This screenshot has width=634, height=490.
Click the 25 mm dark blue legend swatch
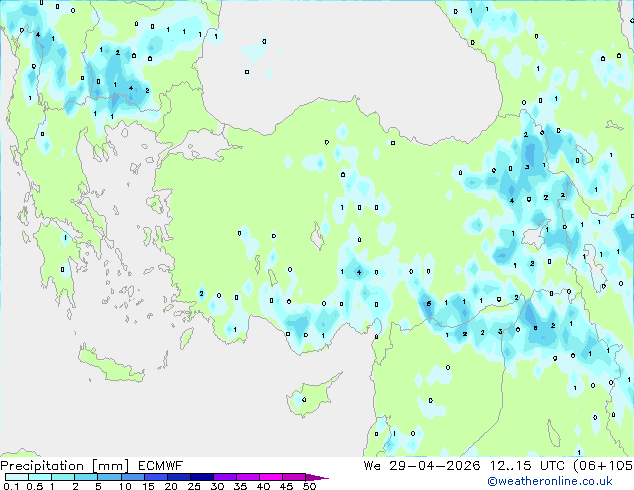[201, 477]
